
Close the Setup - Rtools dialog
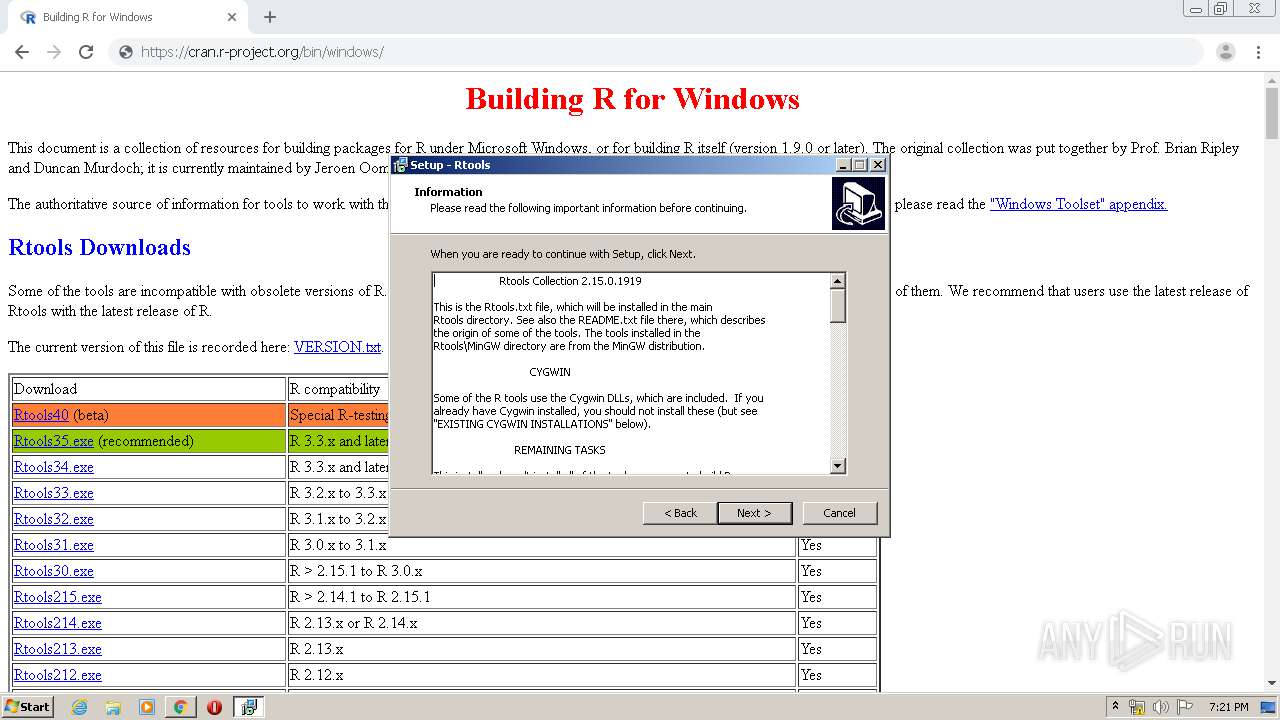pyautogui.click(x=878, y=165)
